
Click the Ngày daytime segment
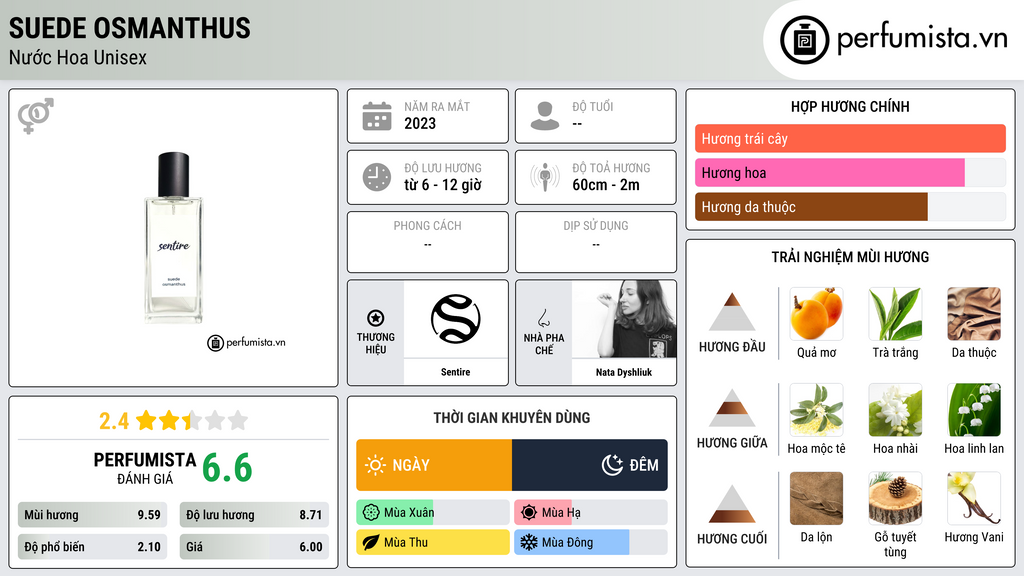click(x=434, y=465)
